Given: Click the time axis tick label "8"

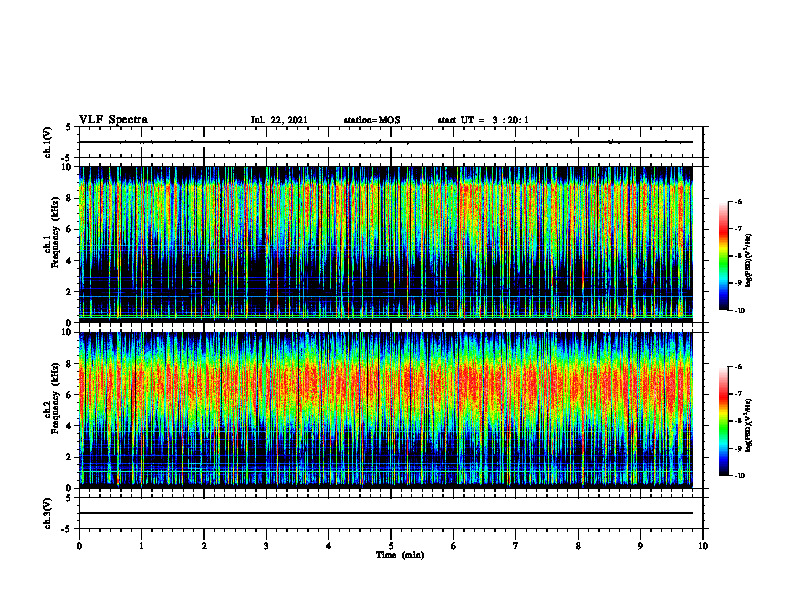Looking at the screenshot, I should coord(578,546).
